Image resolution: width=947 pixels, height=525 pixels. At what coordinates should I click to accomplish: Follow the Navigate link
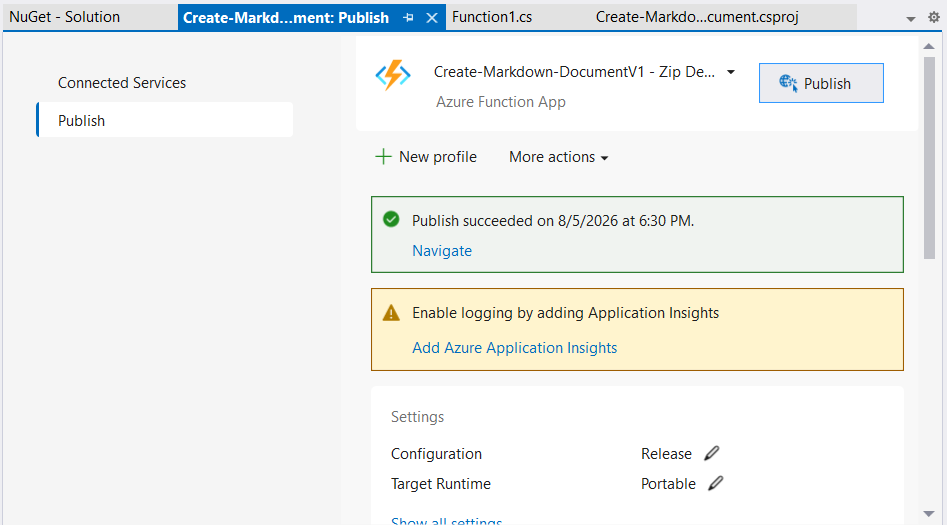(x=442, y=251)
